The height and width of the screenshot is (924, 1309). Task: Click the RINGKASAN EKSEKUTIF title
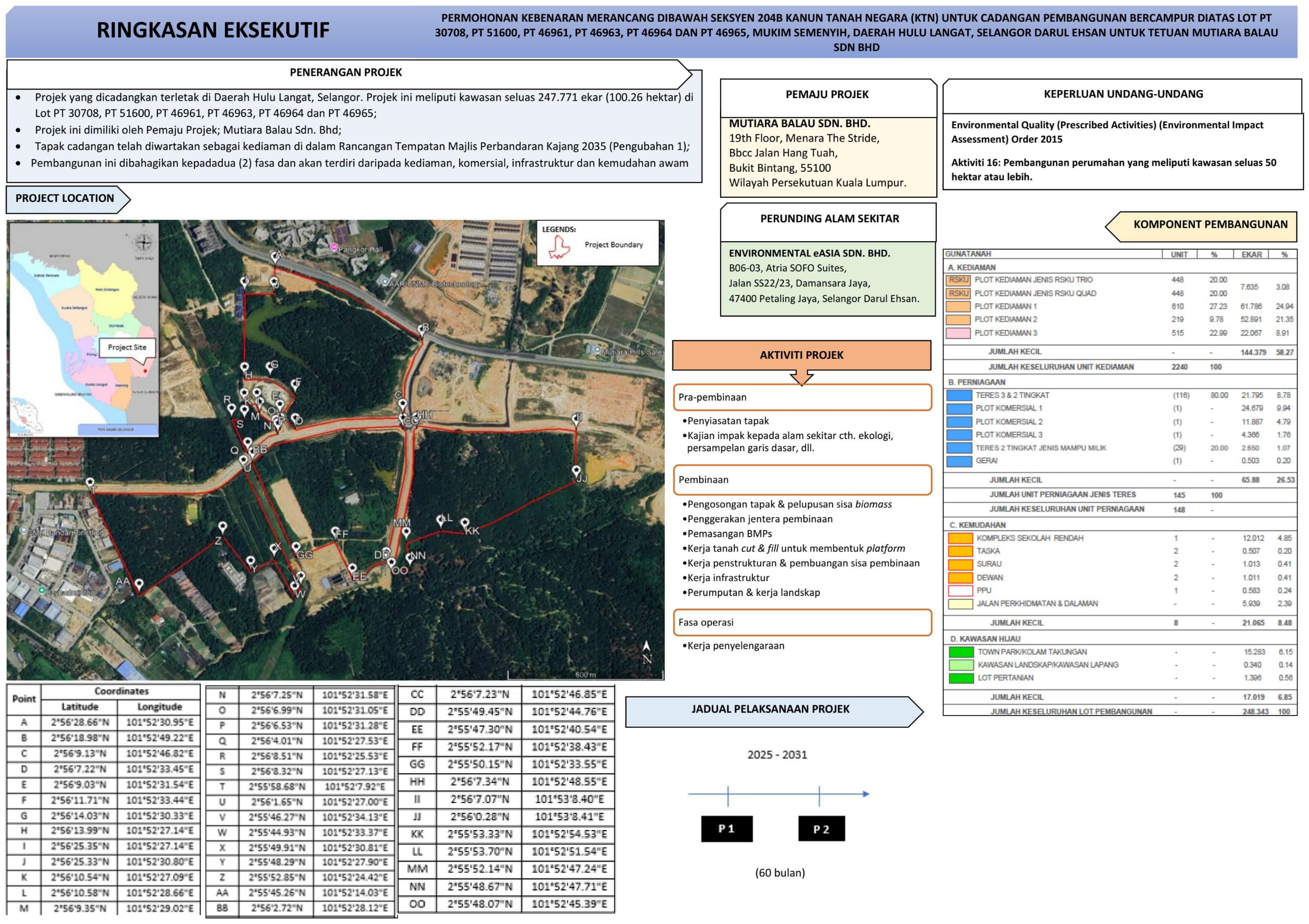pos(213,30)
